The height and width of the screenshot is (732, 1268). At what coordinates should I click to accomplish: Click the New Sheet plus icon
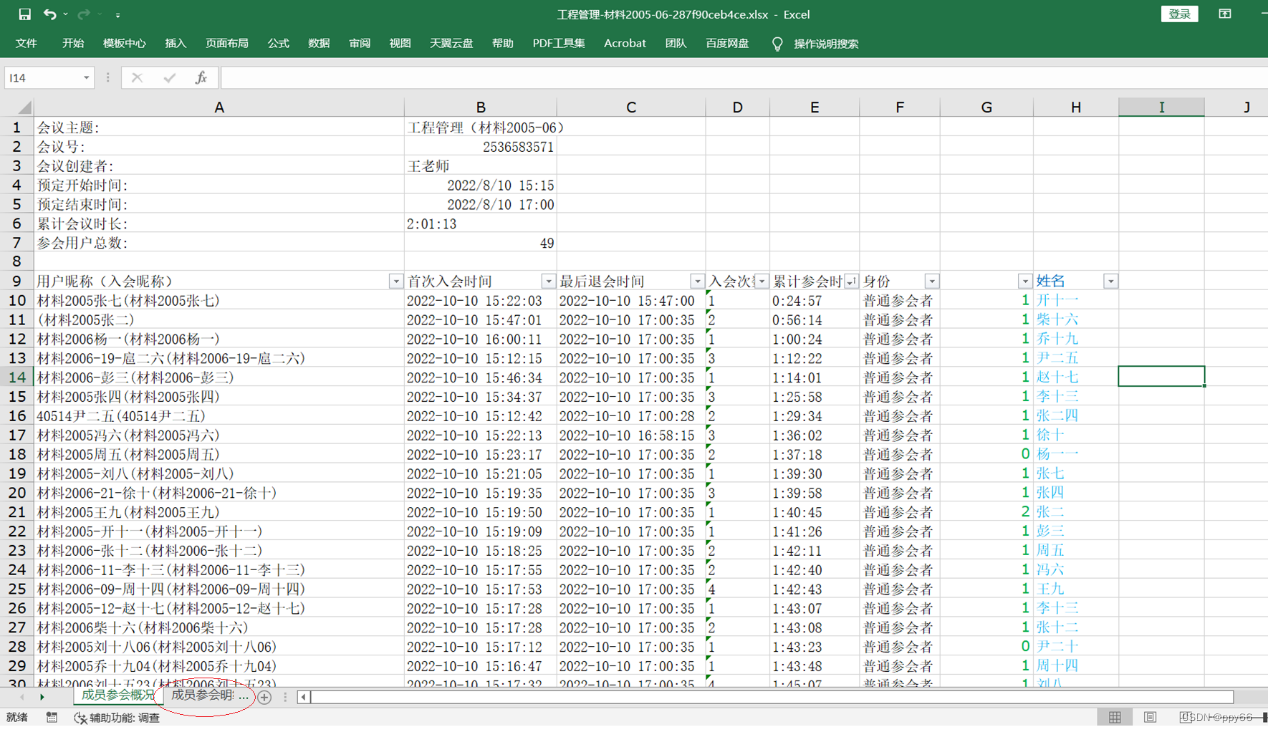(265, 697)
